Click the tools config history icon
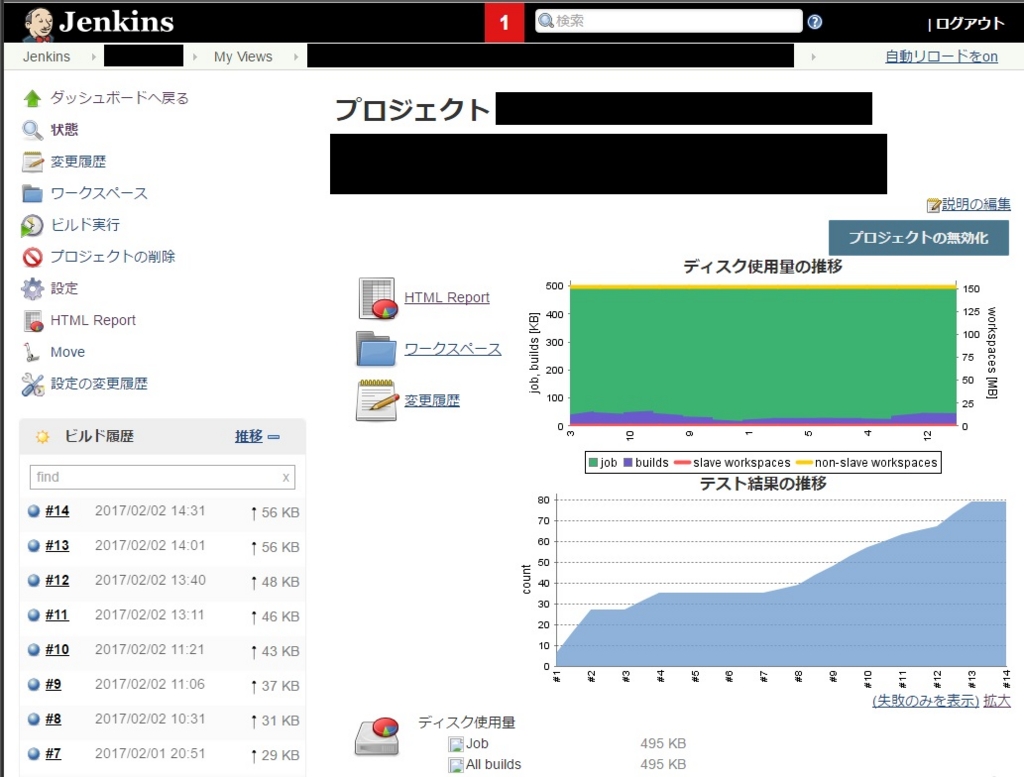Screen dimensions: 1024x777 tap(32, 385)
